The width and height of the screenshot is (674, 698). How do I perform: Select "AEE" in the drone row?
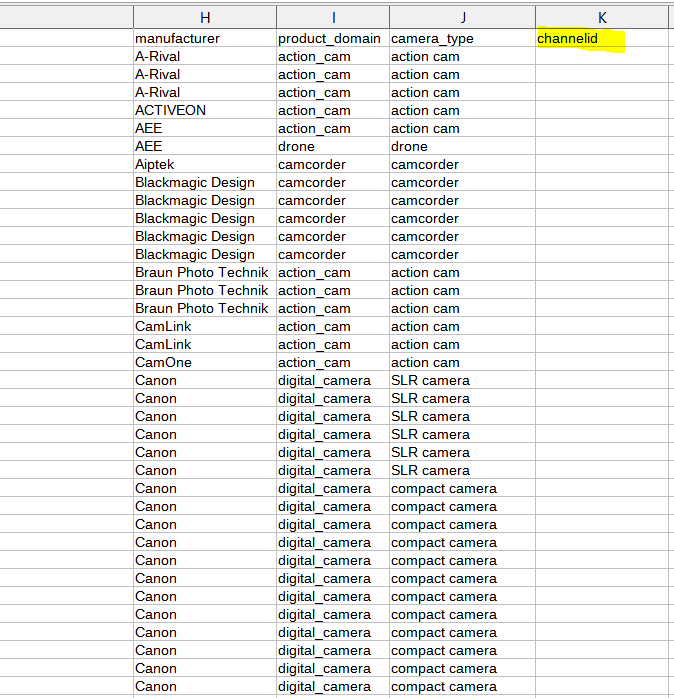click(205, 146)
